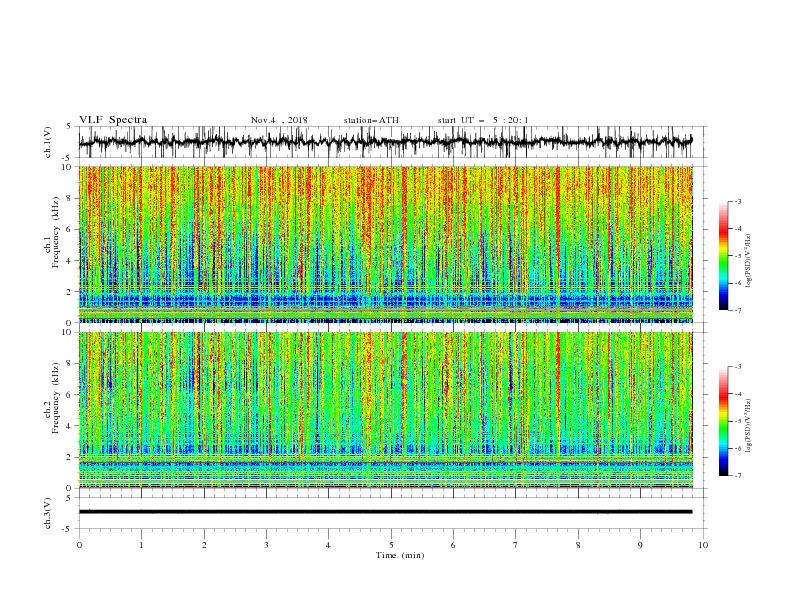Click time axis tick label "0"

click(79, 545)
